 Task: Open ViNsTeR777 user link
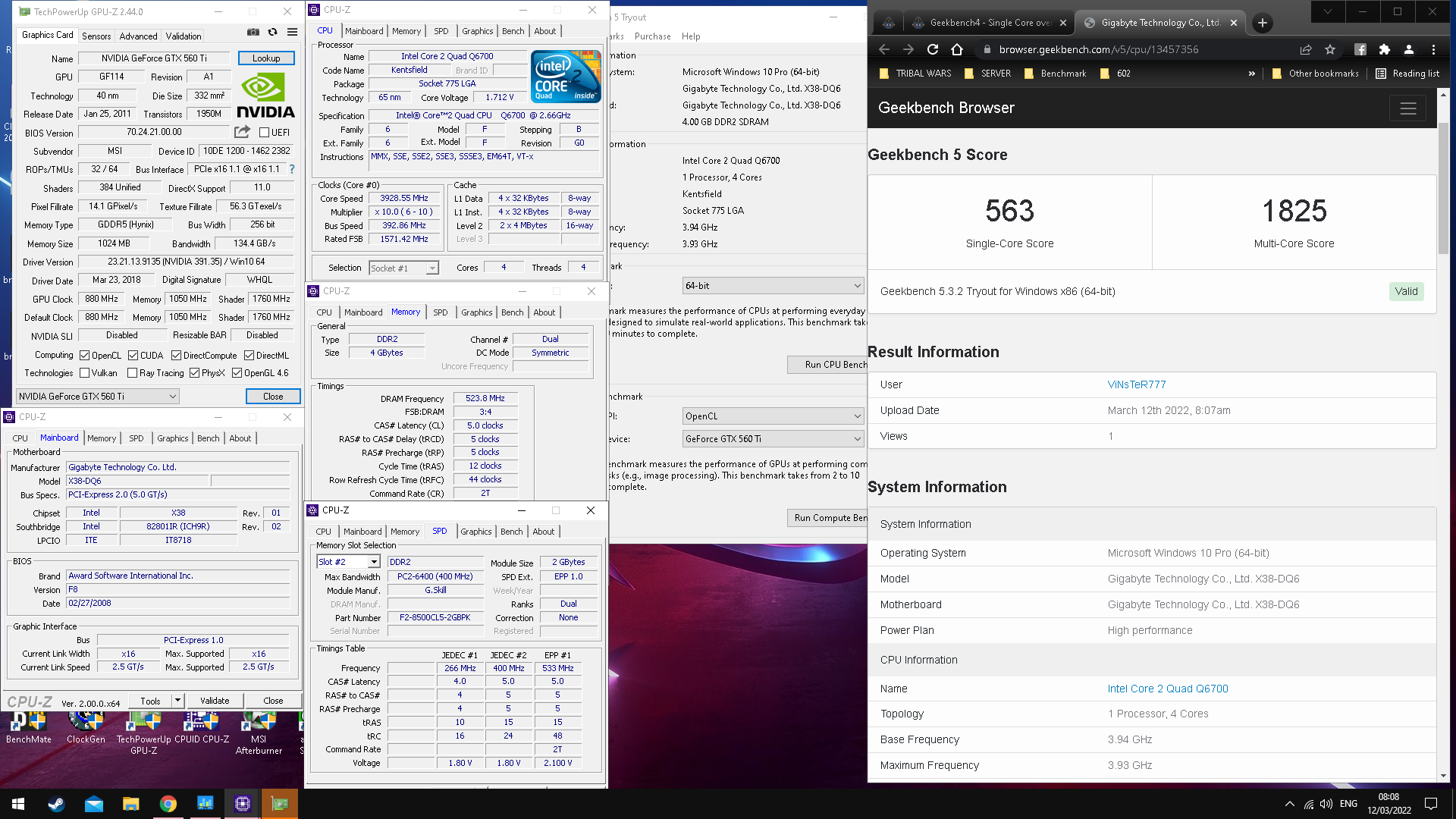[x=1137, y=384]
